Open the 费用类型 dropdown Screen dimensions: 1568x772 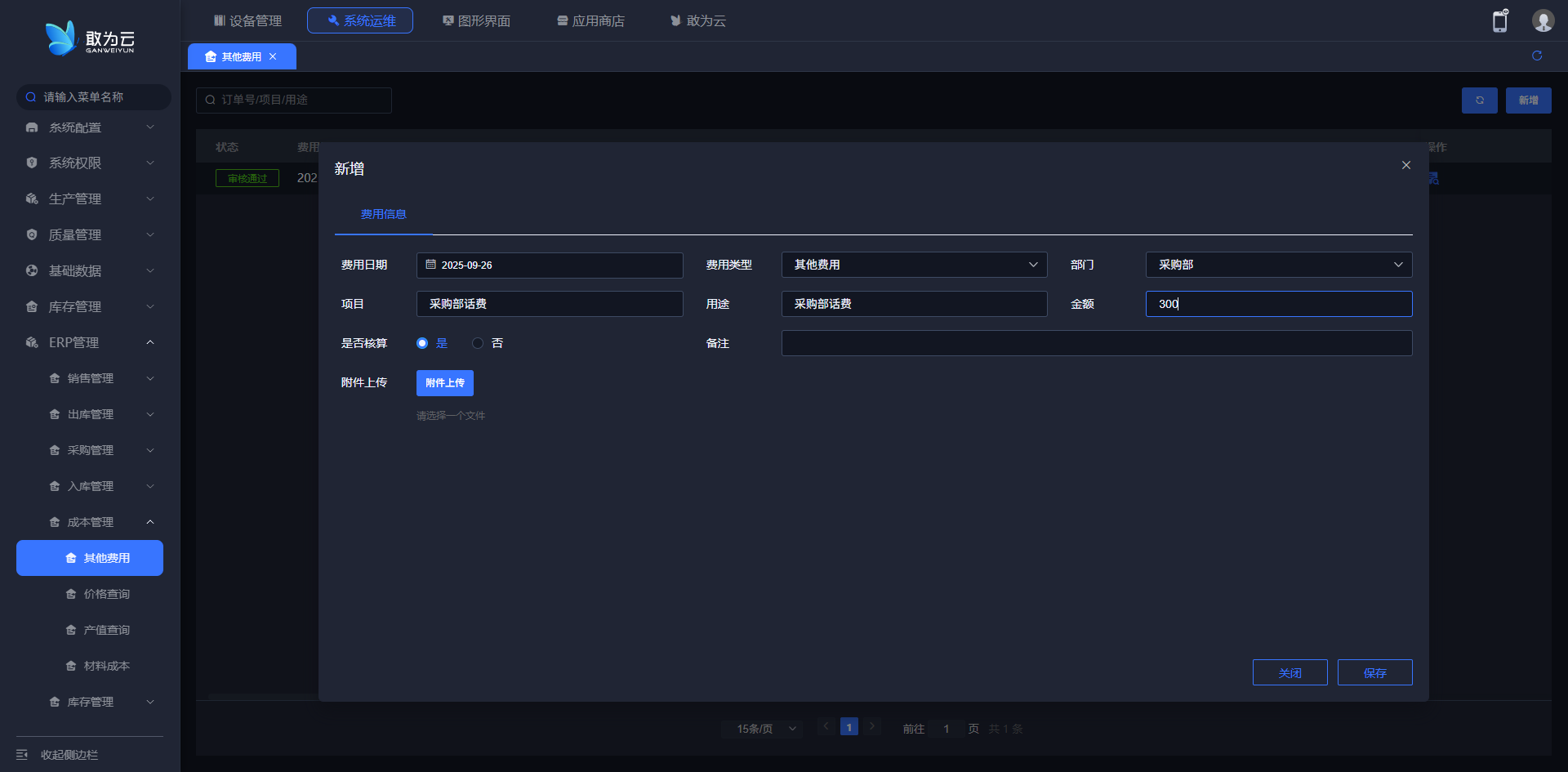coord(914,265)
